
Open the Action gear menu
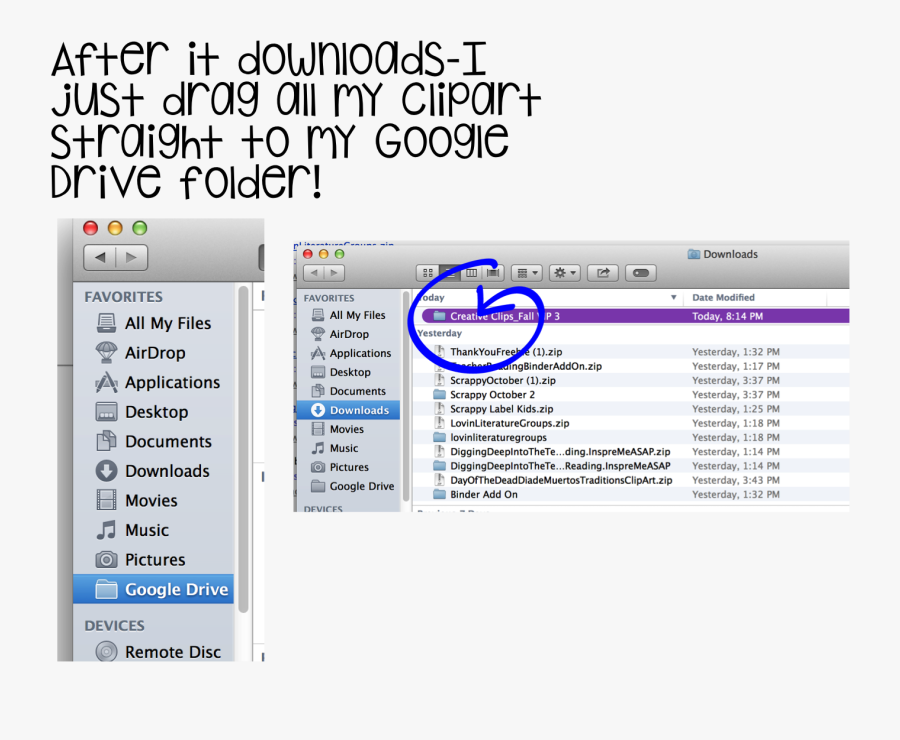click(x=563, y=272)
